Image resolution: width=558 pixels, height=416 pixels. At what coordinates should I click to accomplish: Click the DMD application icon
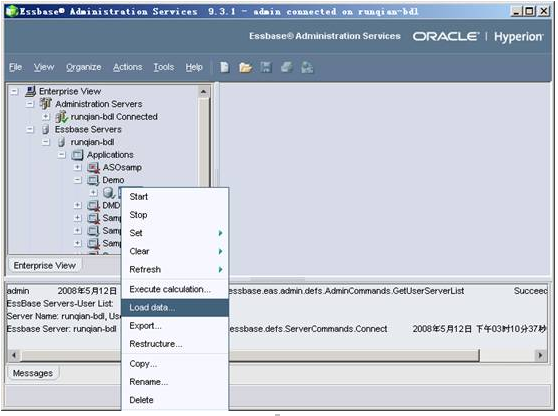pyautogui.click(x=93, y=205)
